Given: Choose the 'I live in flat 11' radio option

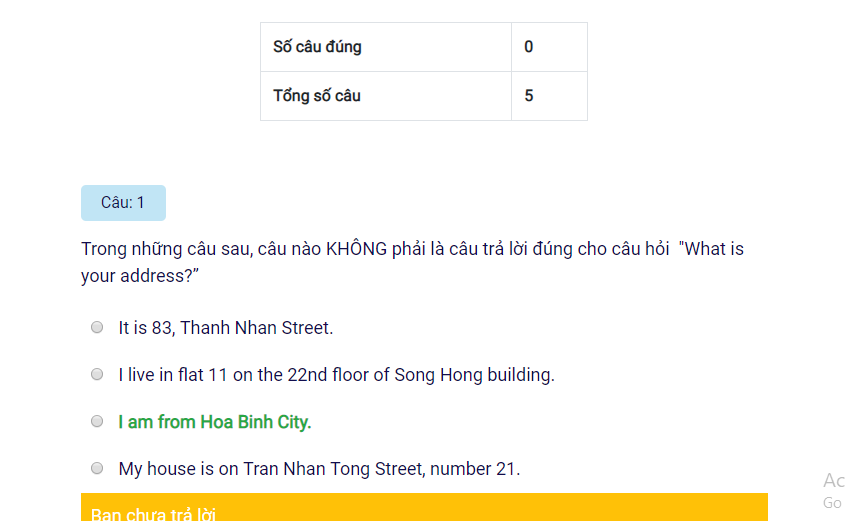Looking at the screenshot, I should 97,374.
